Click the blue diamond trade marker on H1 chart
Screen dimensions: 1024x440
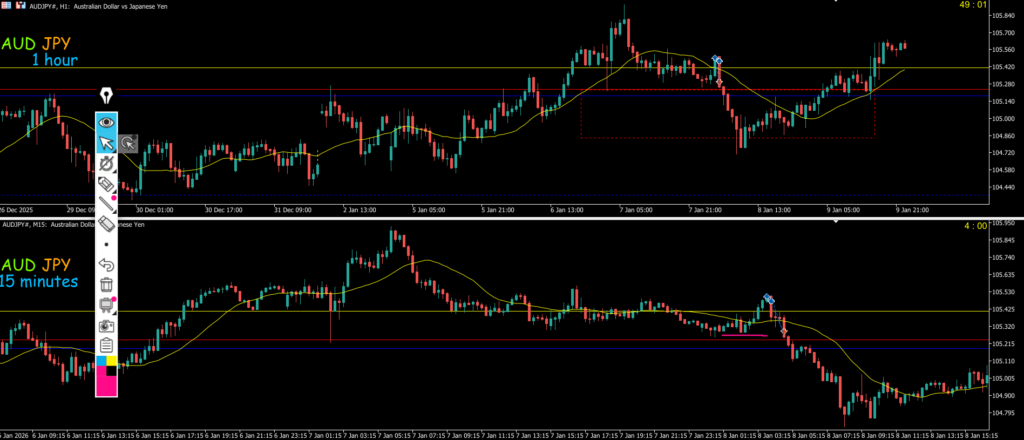pos(717,61)
